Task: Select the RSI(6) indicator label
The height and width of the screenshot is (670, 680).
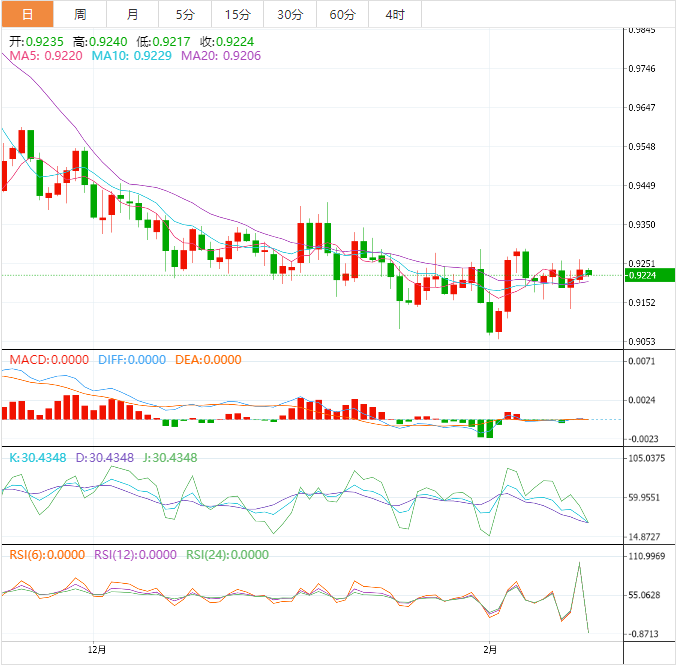Action: click(47, 554)
